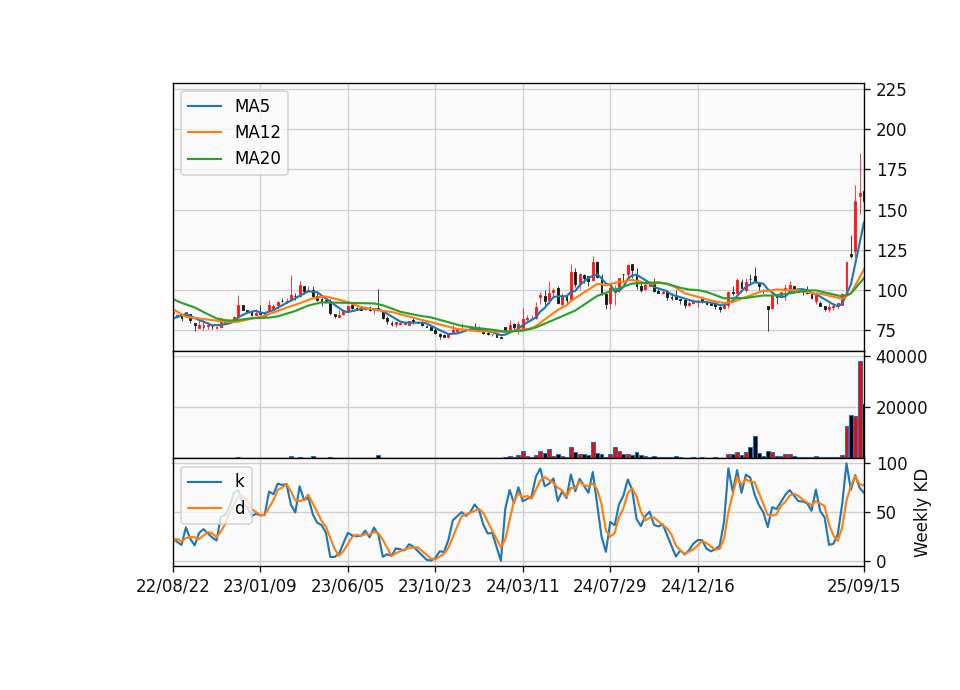The image size is (960, 690).
Task: Click the 22/08/22 date tick label
Action: (173, 586)
